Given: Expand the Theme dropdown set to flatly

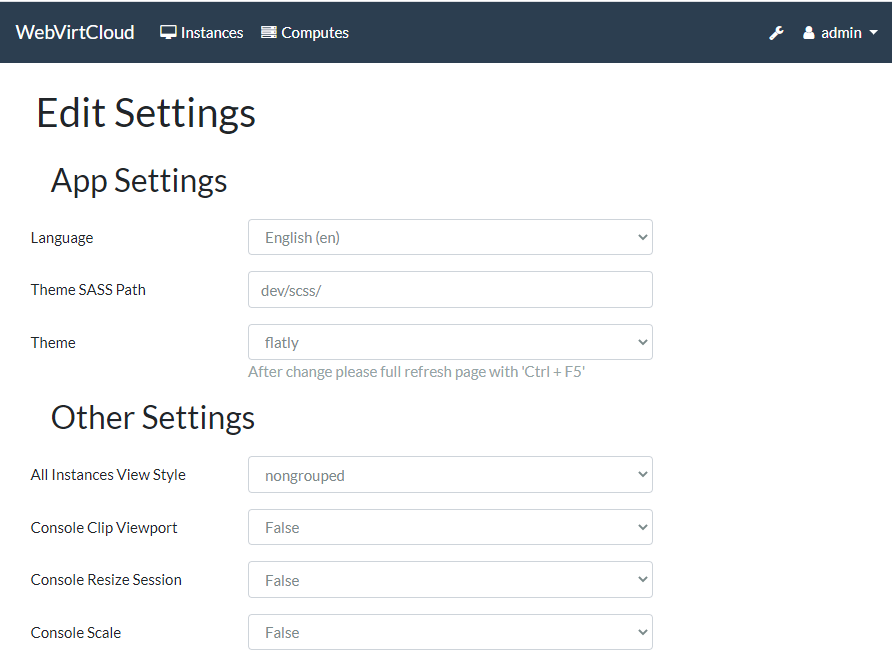Looking at the screenshot, I should (x=450, y=342).
